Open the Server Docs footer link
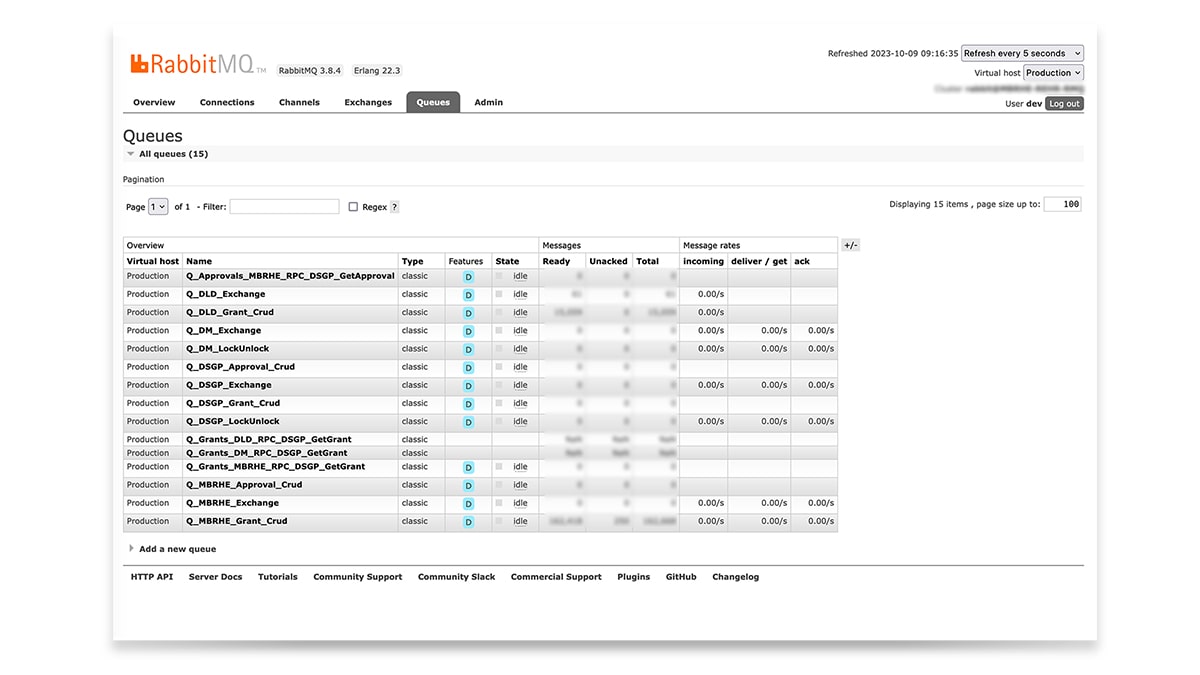Screen dimensions: 1200x675 (215, 577)
